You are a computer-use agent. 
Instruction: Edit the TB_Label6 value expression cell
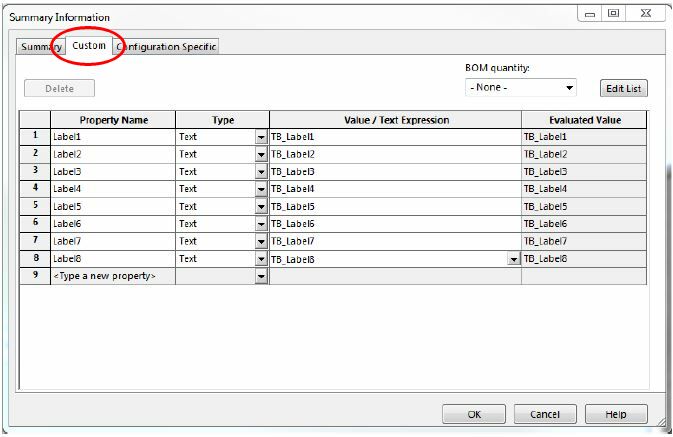(x=395, y=224)
